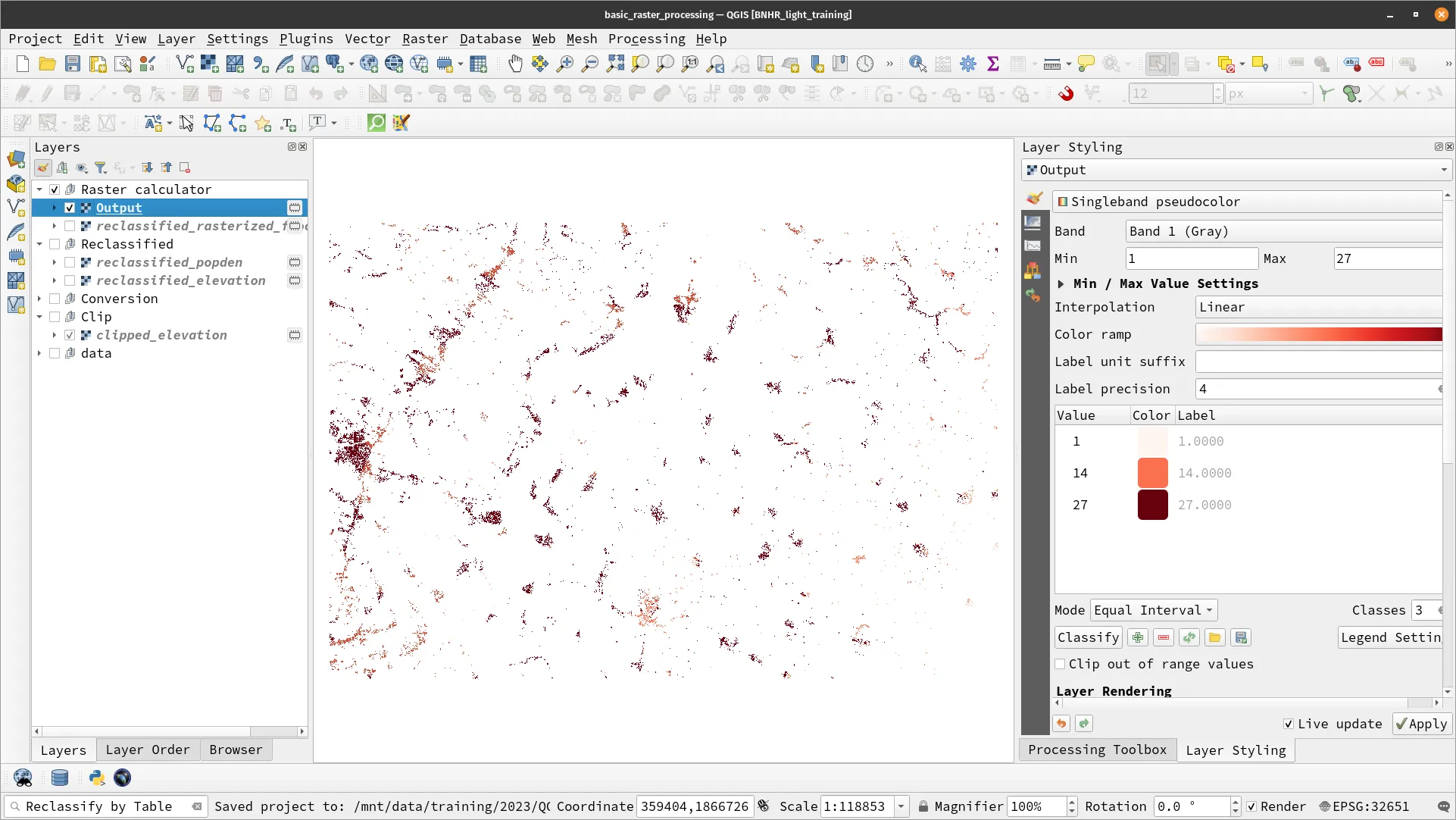The height and width of the screenshot is (820, 1456).
Task: Click the Classify button
Action: click(1088, 637)
